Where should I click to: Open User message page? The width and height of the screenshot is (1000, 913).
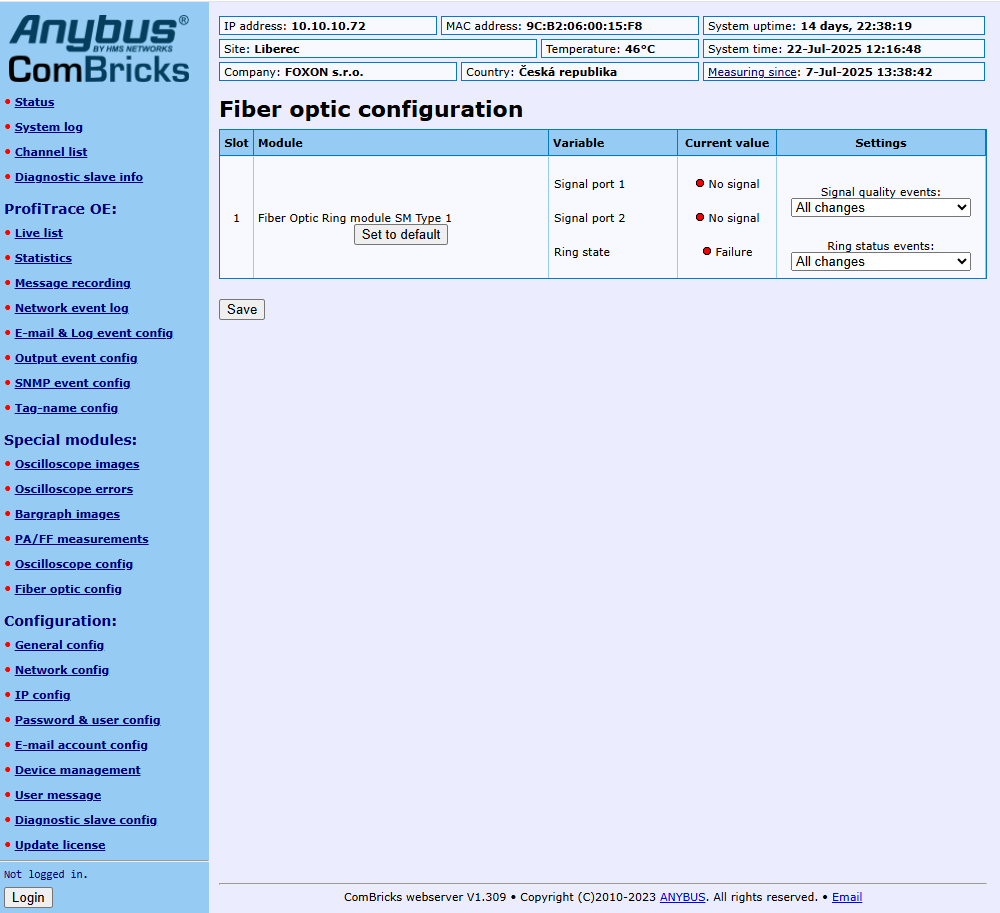coord(58,794)
